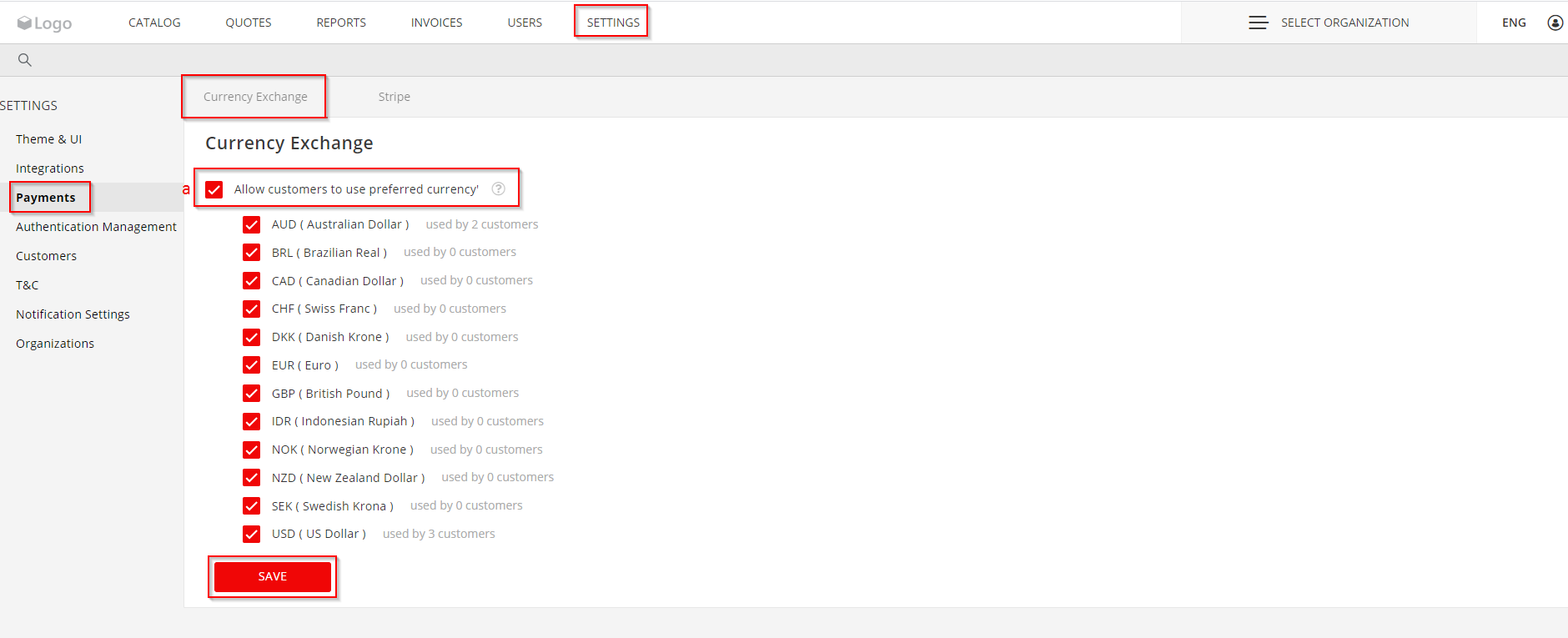The image size is (1568, 638).
Task: Click the search bar area
Action: coord(784,60)
